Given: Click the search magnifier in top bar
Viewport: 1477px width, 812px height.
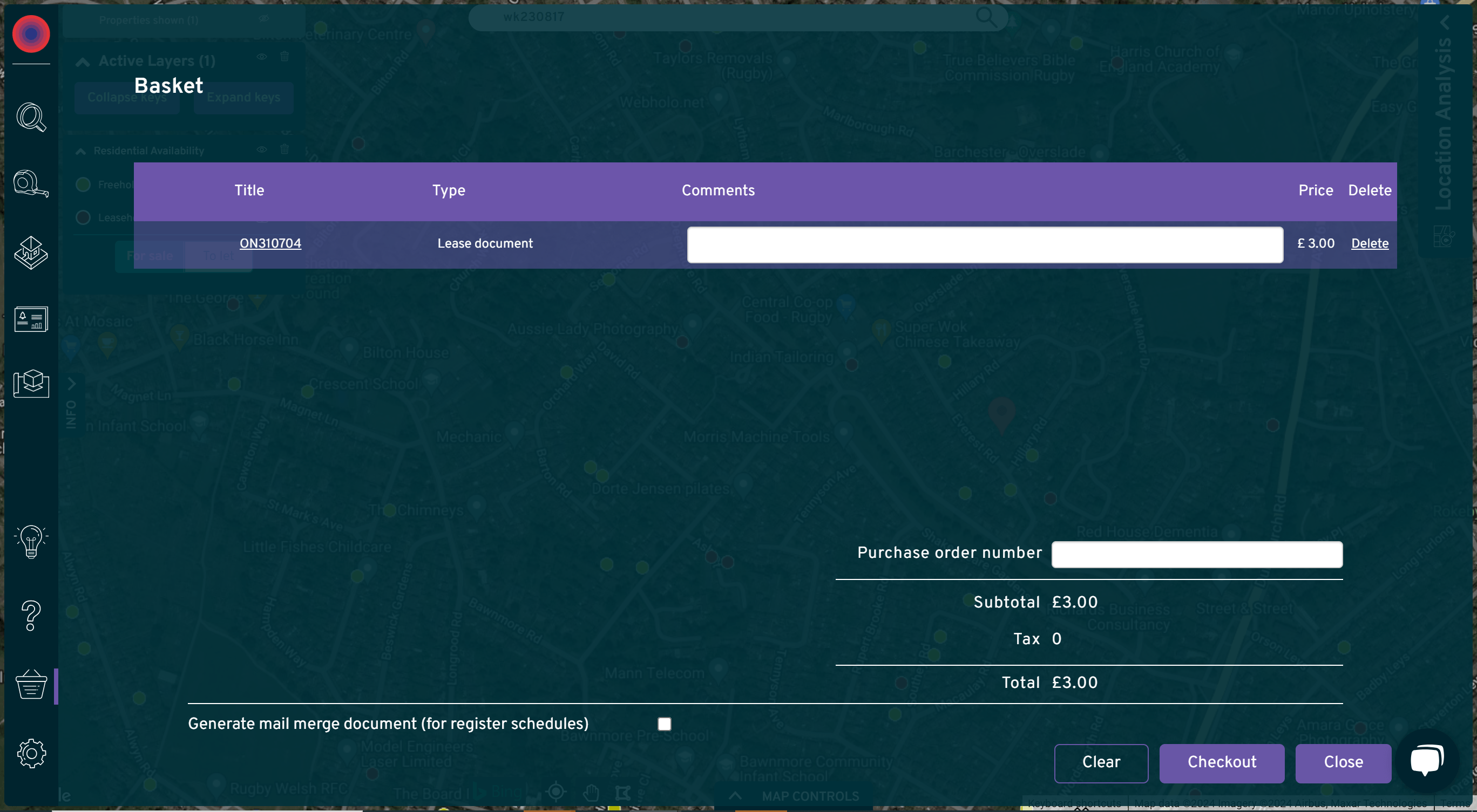Looking at the screenshot, I should point(986,17).
